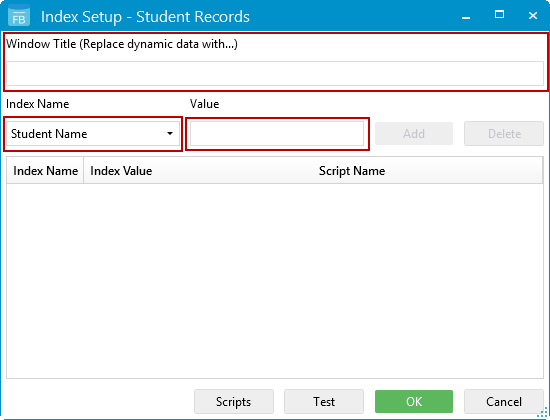Expand the Index Name dropdown arrow

pyautogui.click(x=170, y=133)
